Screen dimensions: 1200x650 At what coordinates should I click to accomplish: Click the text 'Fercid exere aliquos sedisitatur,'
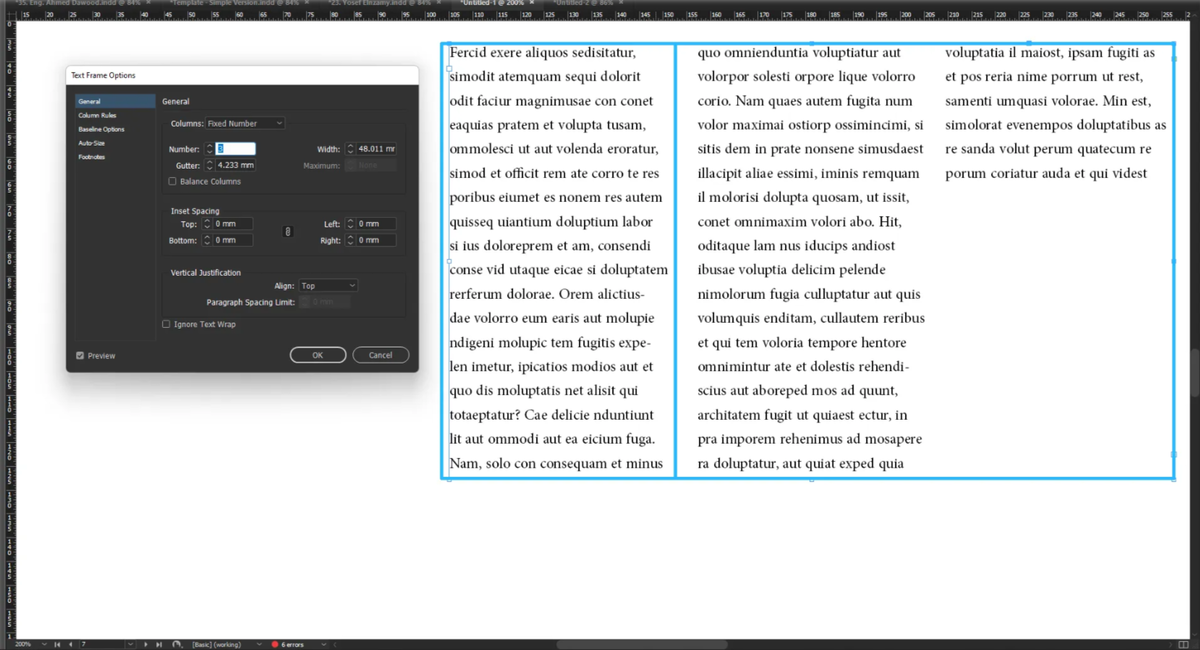point(543,52)
